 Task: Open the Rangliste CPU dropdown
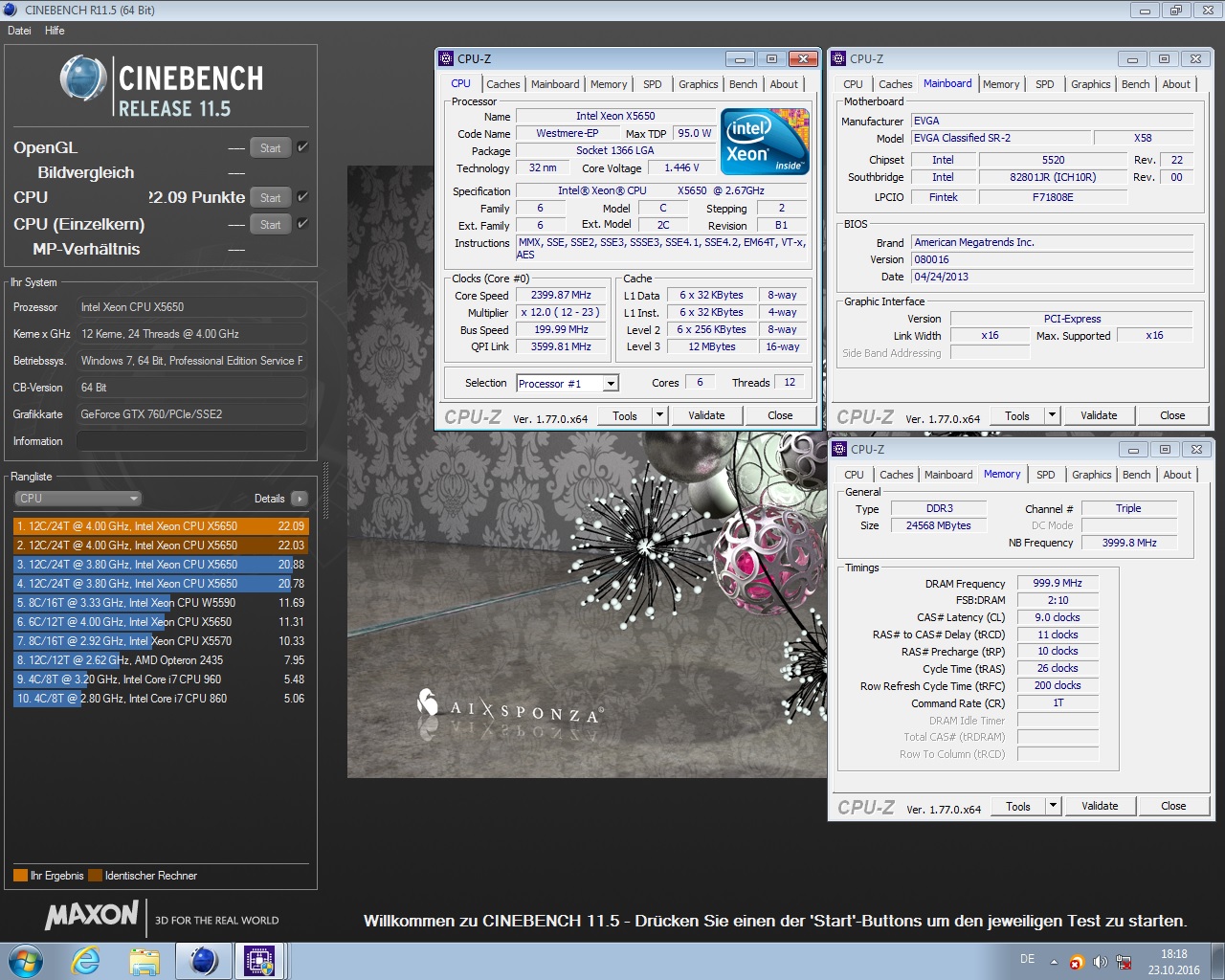pos(78,499)
